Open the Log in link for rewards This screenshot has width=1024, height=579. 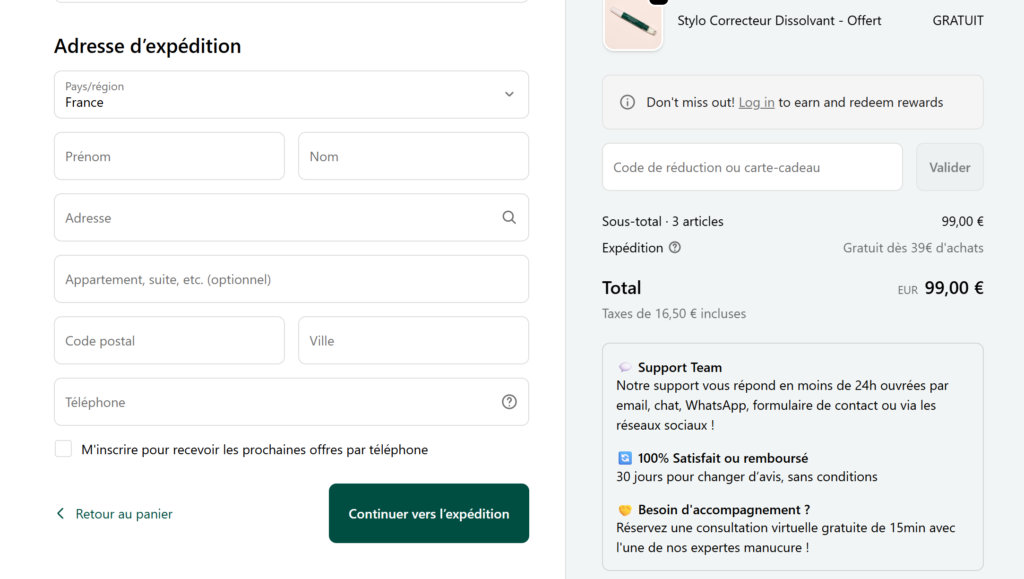click(756, 102)
